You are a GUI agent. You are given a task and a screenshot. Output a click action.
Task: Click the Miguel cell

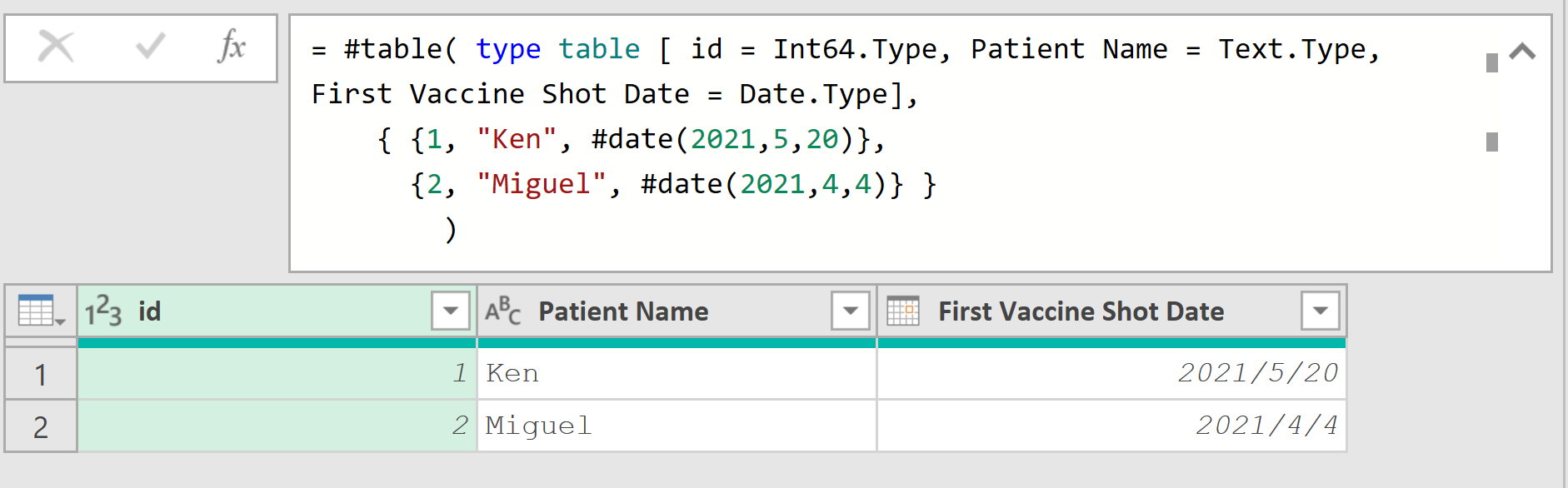(677, 426)
